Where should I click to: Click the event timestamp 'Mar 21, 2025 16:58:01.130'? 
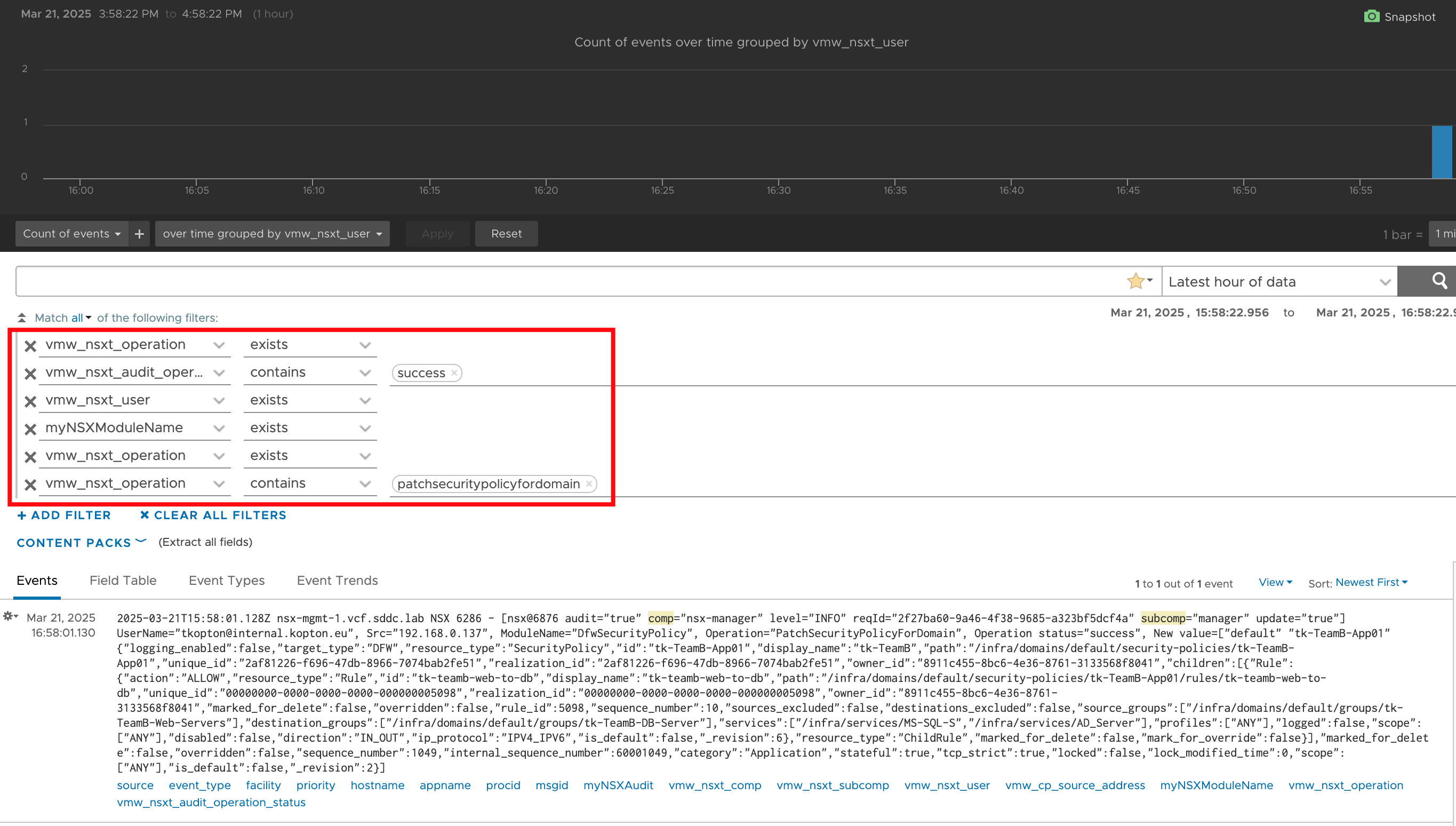(x=61, y=625)
